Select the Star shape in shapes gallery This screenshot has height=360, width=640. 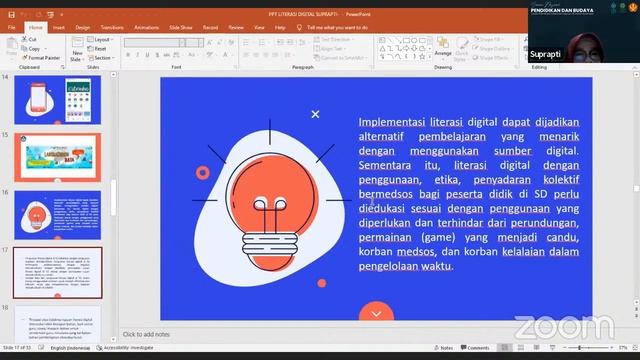pos(422,57)
